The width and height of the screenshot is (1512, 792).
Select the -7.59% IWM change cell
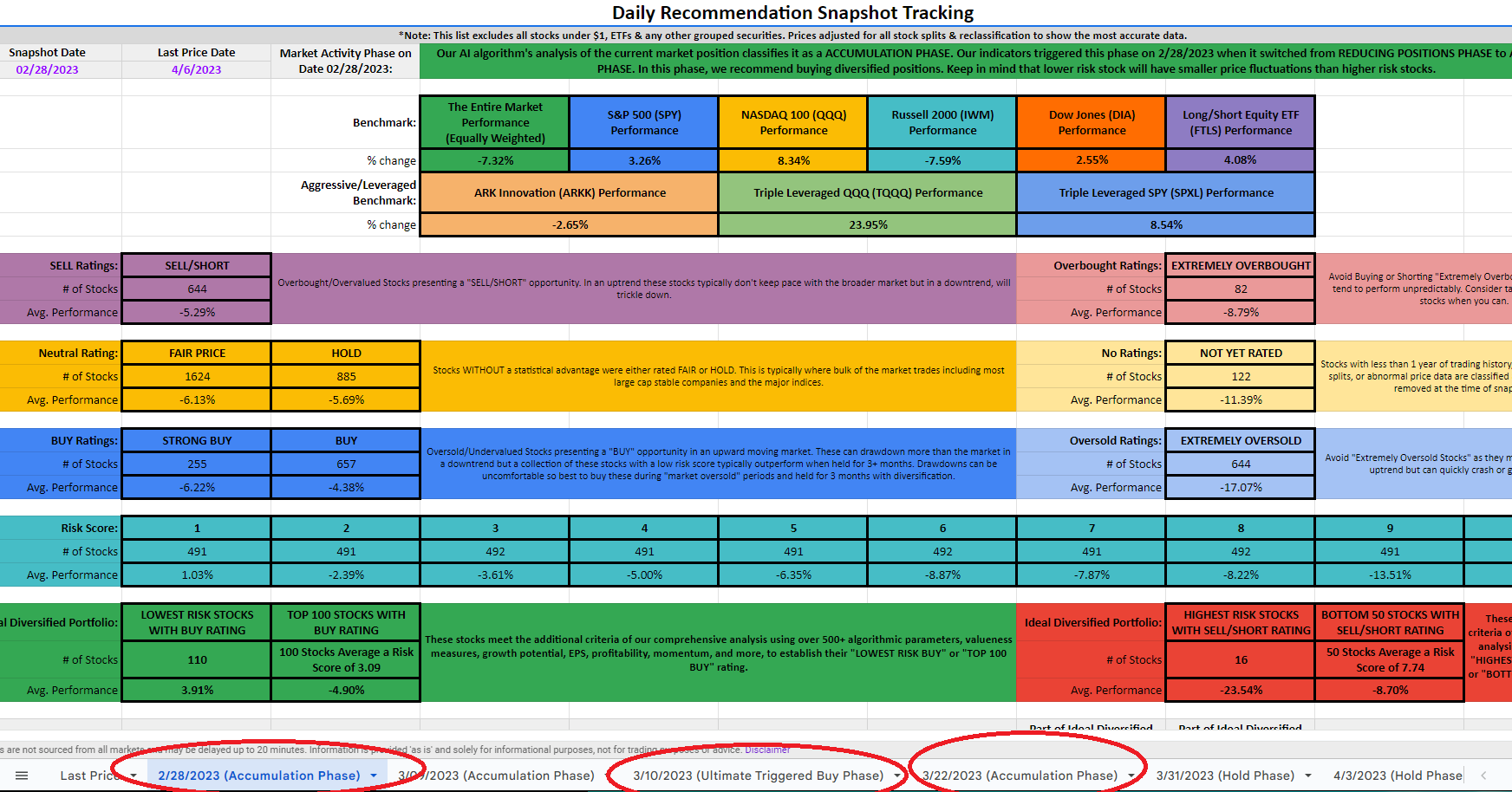click(x=942, y=160)
